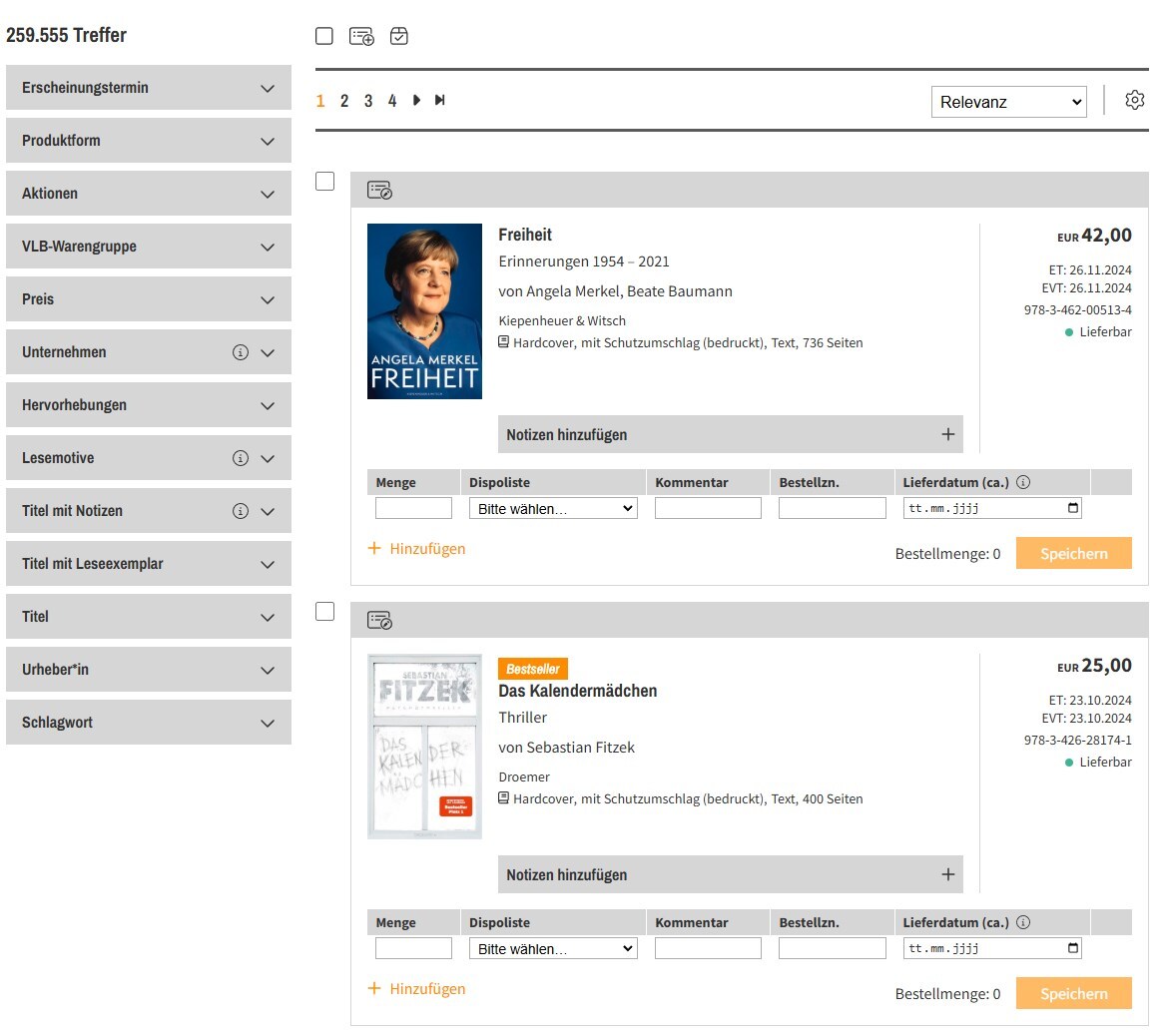Save the Freiheit order with Speichern
Screen dimensions: 1164x1036
(1073, 554)
